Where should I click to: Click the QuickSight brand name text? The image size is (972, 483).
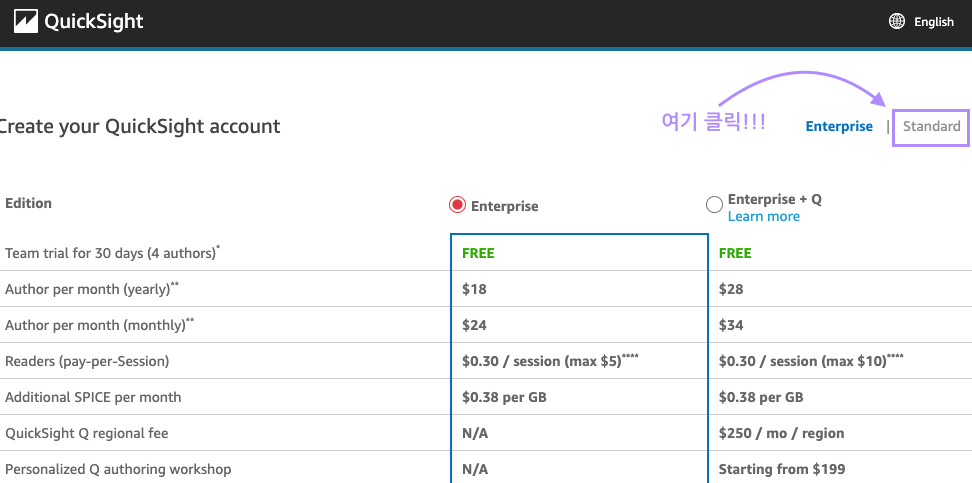pos(94,22)
